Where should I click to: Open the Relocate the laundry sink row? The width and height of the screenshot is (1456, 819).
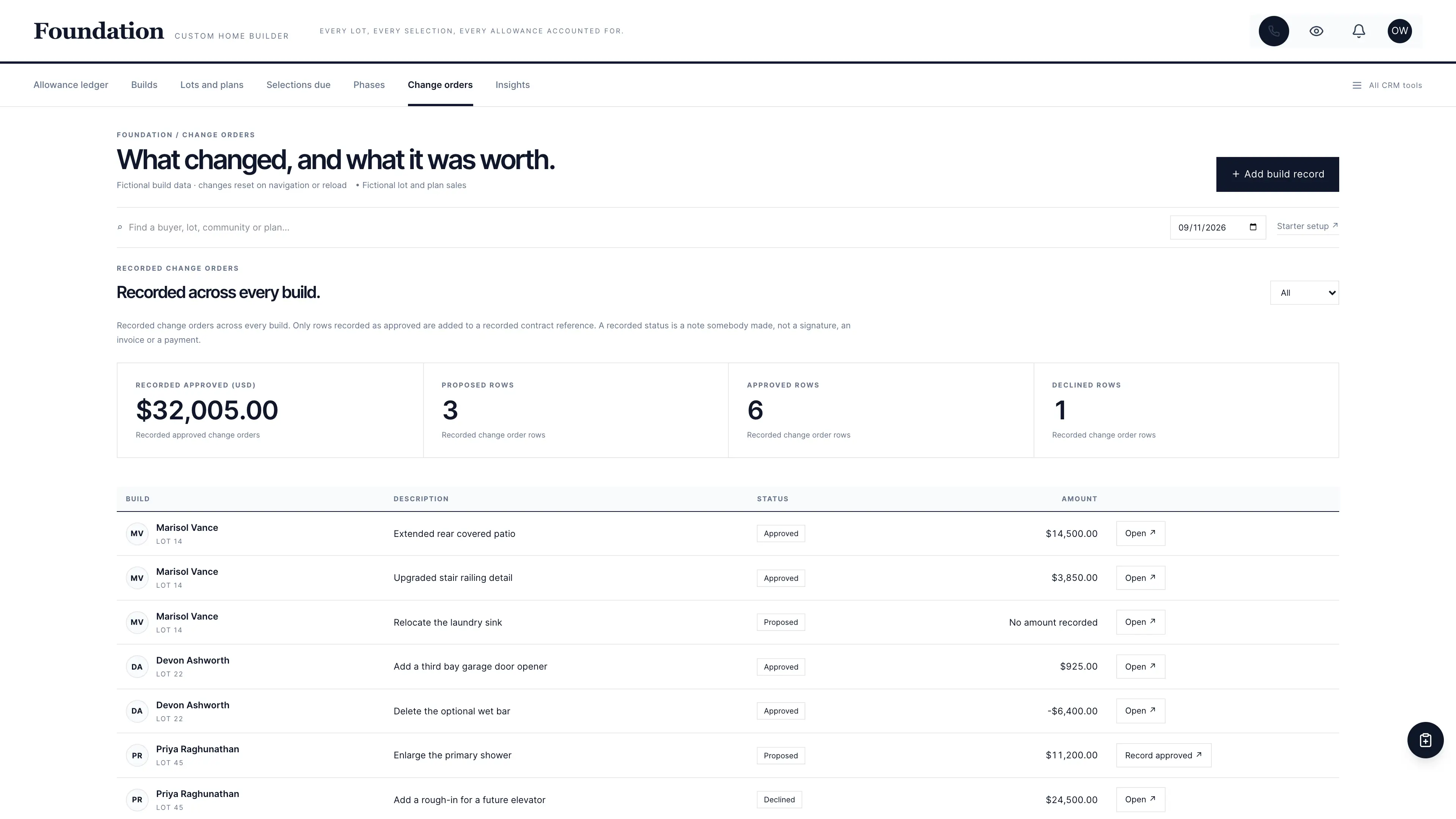tap(1140, 622)
